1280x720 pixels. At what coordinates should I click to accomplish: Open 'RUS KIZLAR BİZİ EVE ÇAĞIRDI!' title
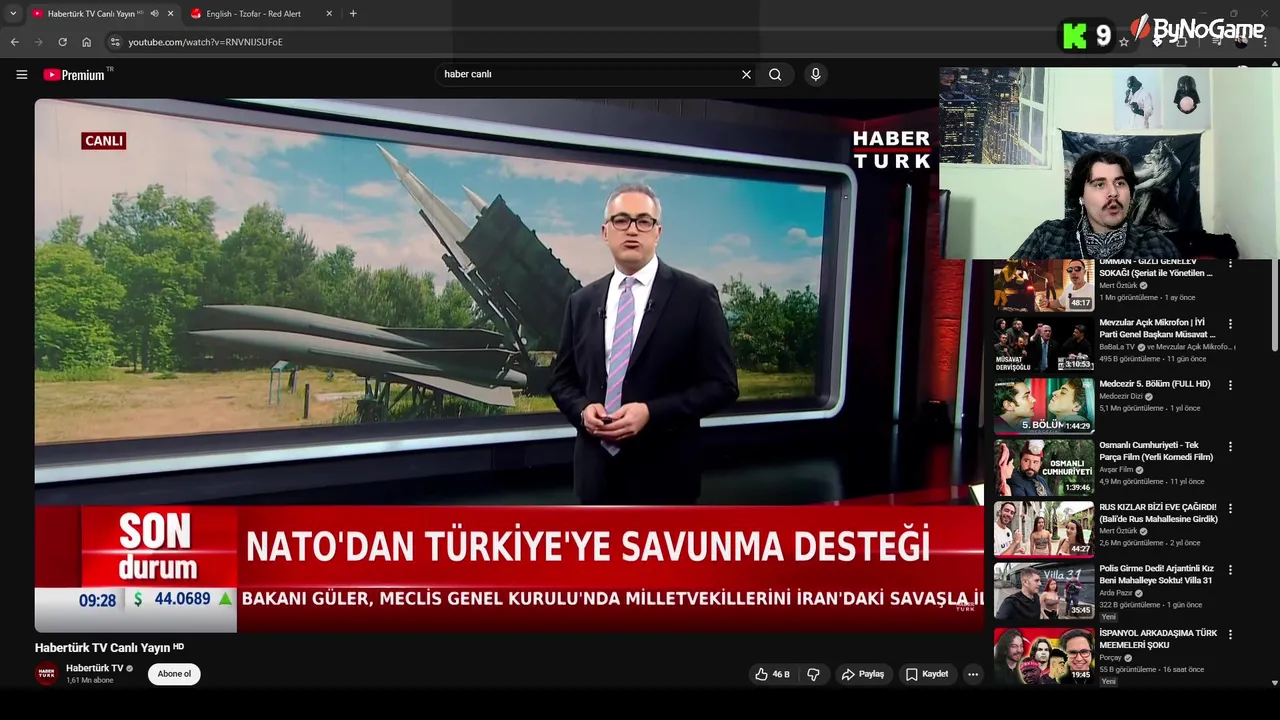(1159, 513)
